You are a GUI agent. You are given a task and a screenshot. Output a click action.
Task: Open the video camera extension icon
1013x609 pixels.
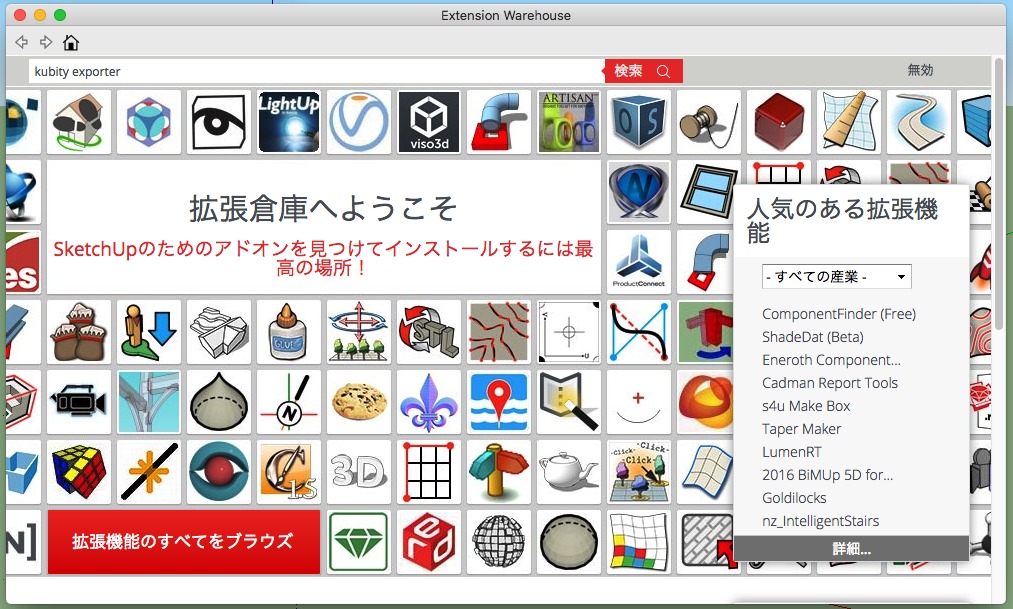[79, 402]
